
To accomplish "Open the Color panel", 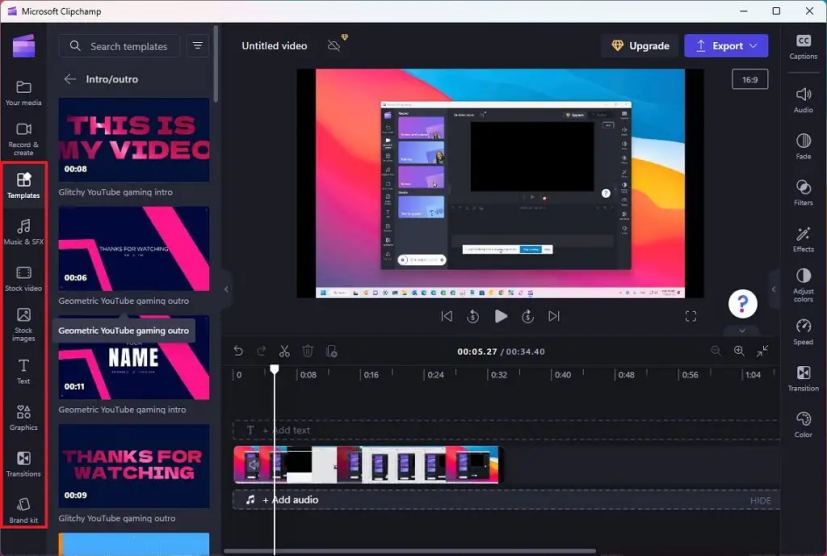I will 803,425.
